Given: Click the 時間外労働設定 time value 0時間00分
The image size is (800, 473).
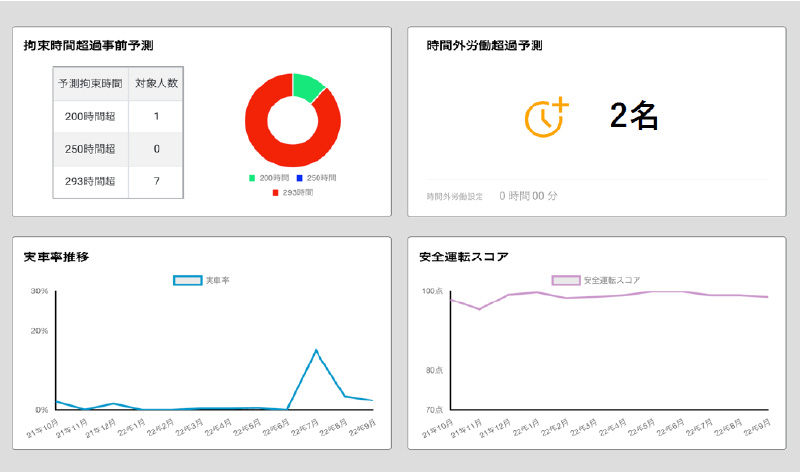Looking at the screenshot, I should point(528,196).
